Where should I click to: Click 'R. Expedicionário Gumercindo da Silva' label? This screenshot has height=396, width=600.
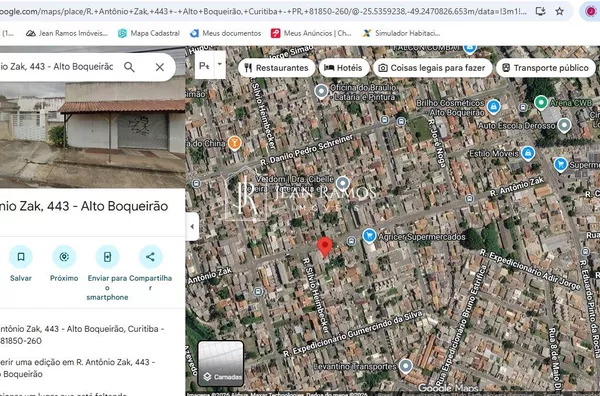click(x=353, y=333)
